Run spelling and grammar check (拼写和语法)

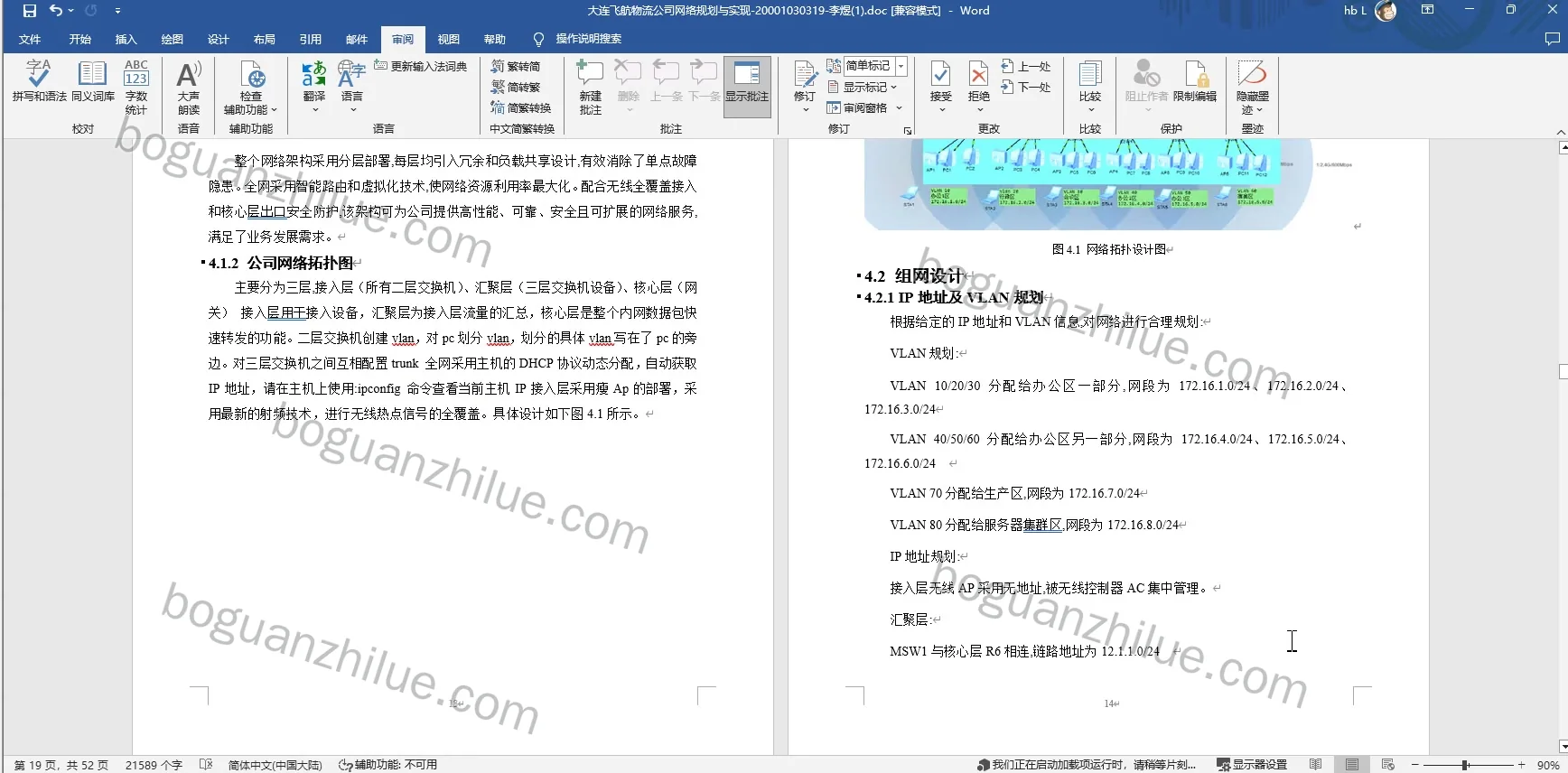coord(39,80)
